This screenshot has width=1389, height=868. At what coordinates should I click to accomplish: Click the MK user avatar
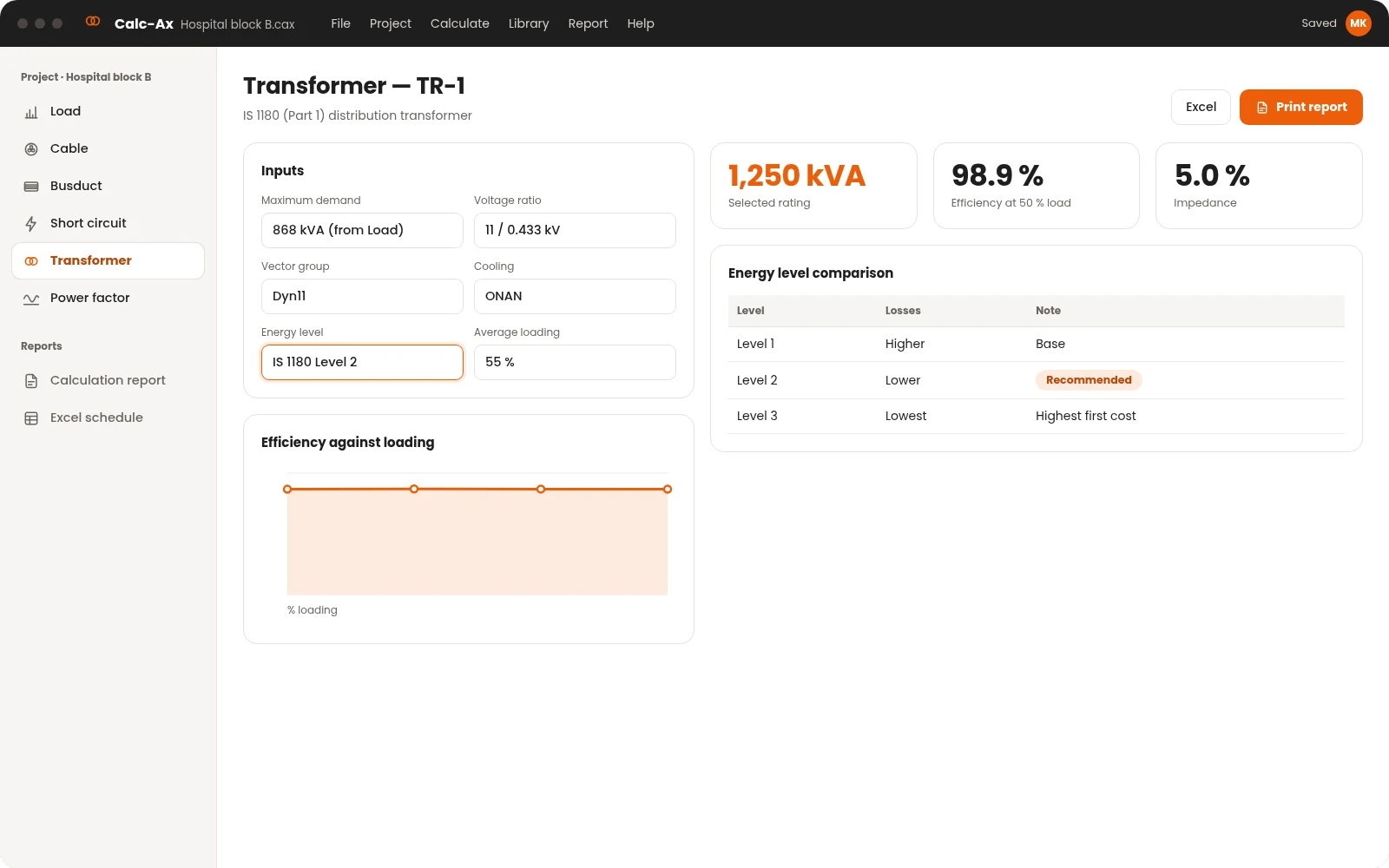coord(1359,23)
